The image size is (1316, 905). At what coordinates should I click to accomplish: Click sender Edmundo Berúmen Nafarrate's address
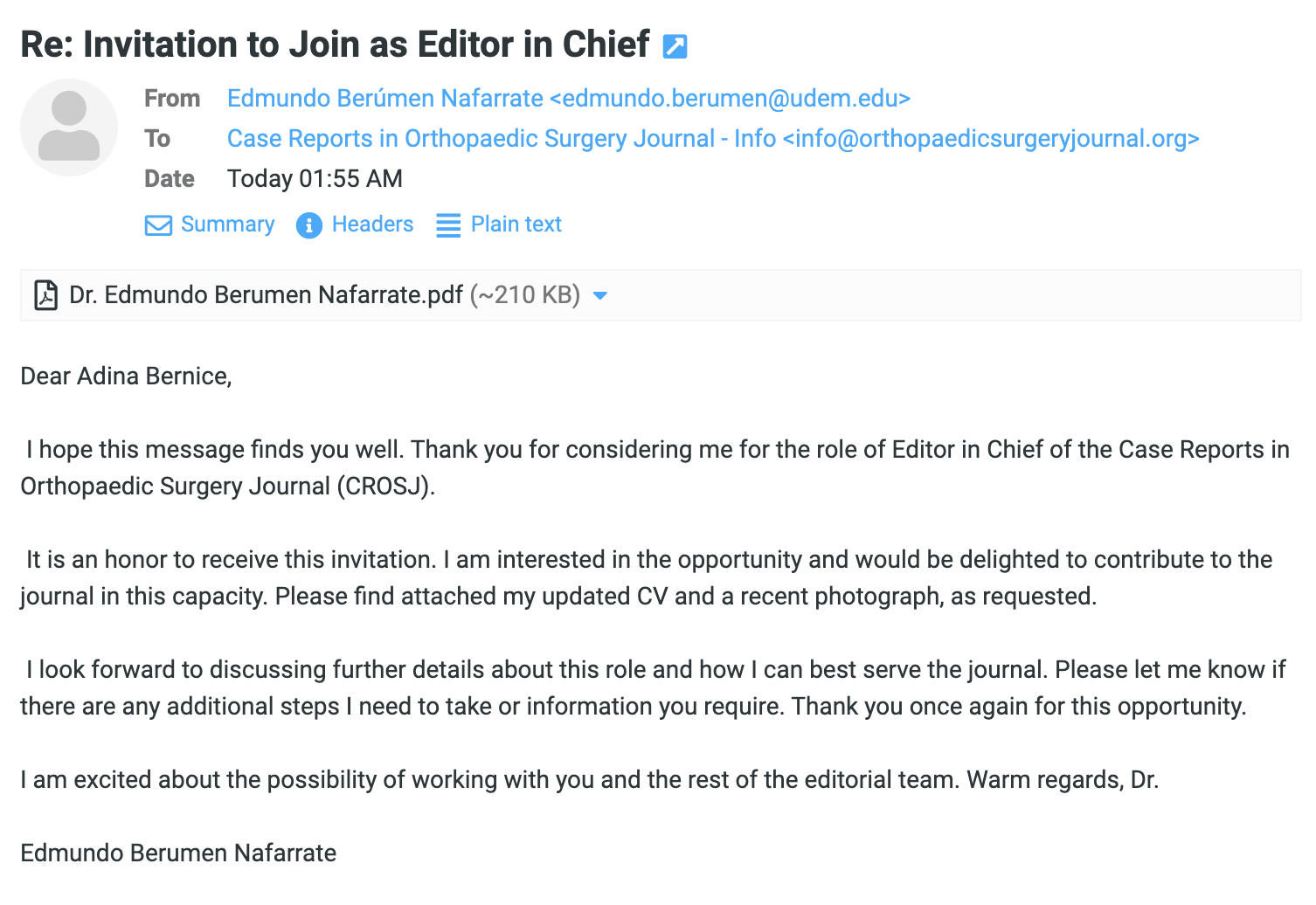[x=568, y=99]
